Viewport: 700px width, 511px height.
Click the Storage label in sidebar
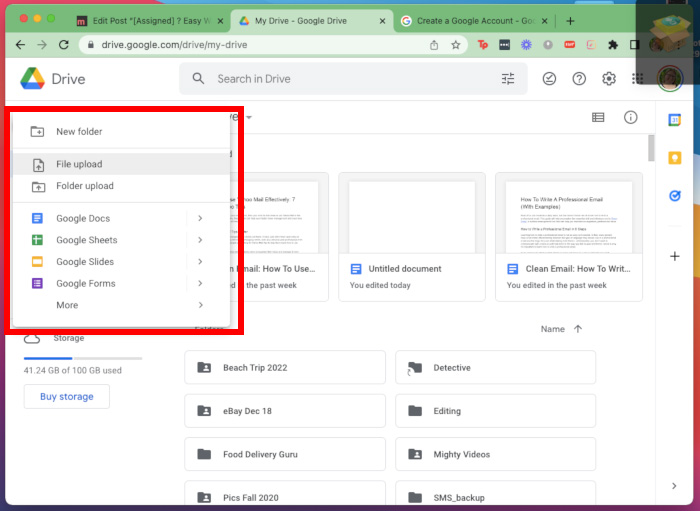(69, 338)
